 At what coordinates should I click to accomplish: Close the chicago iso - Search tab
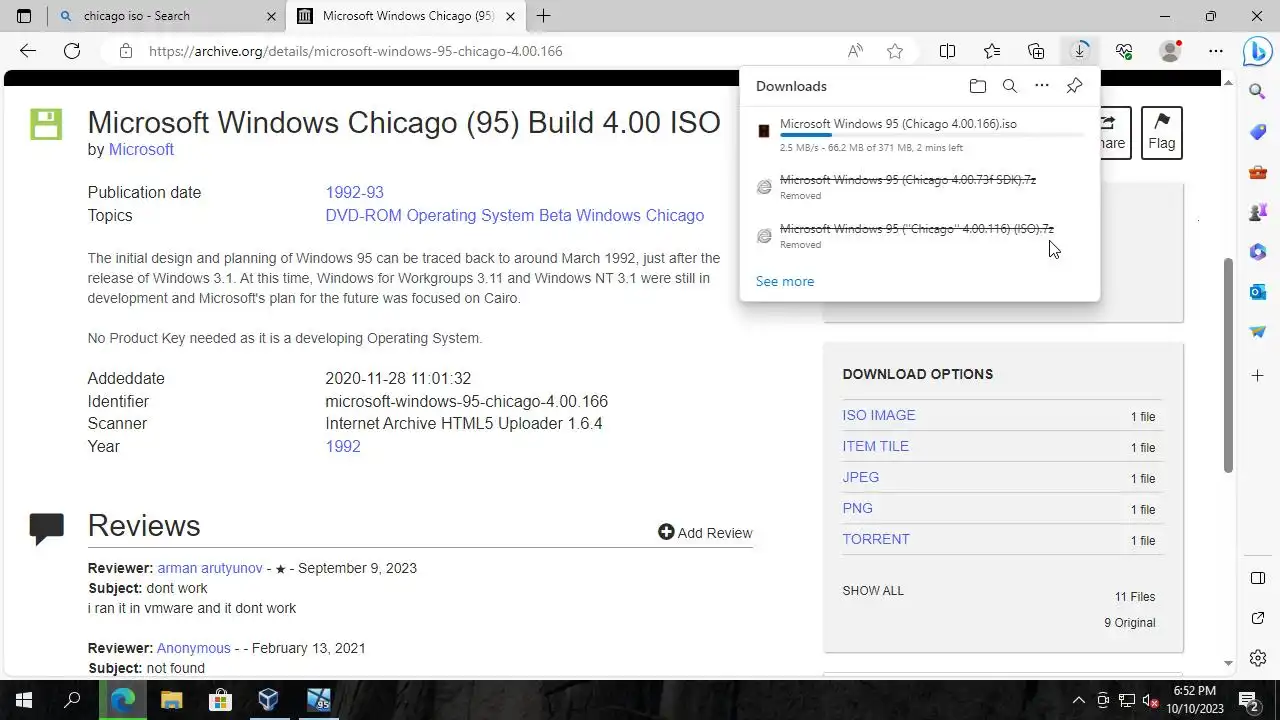(271, 16)
